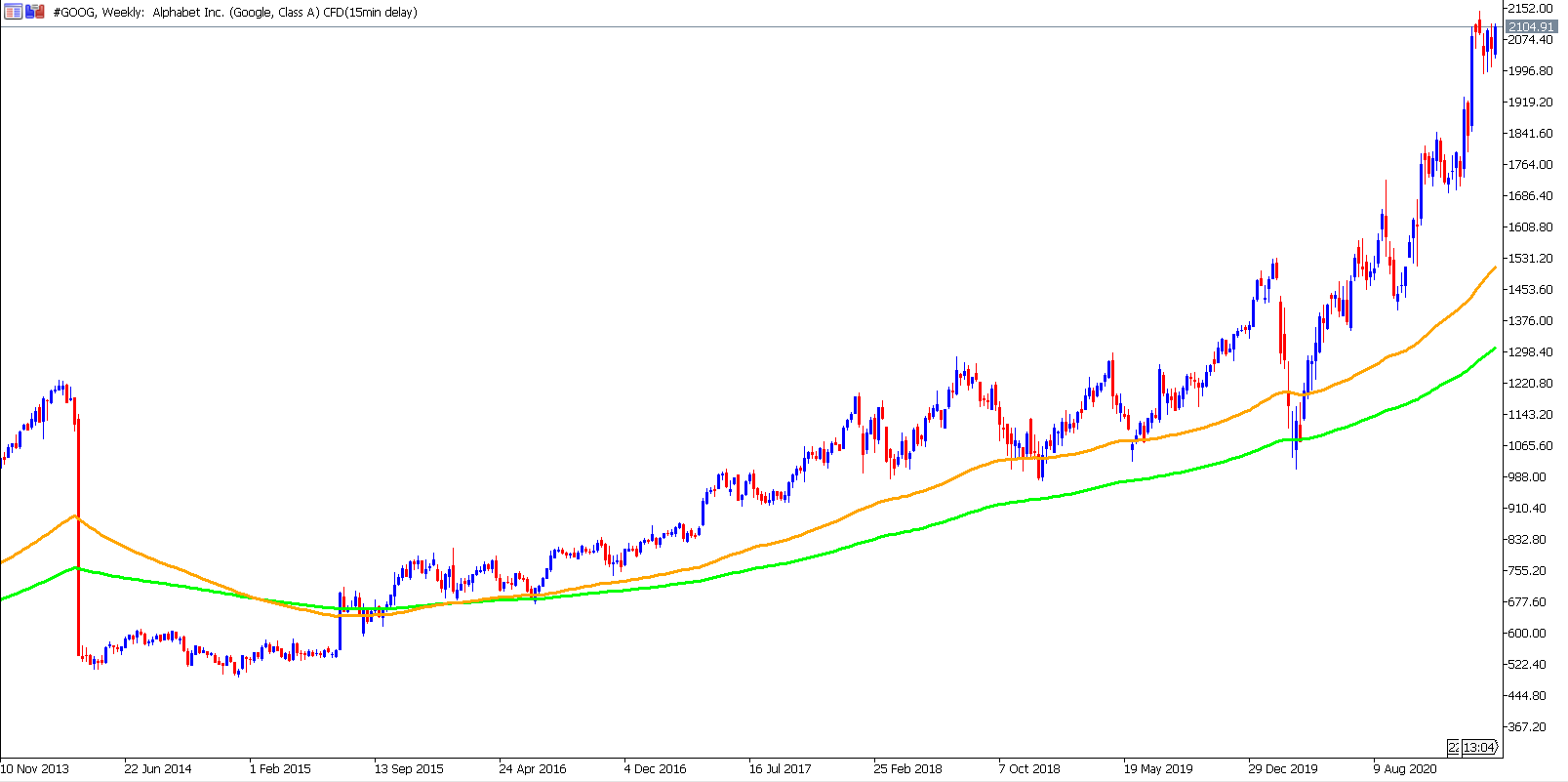The width and height of the screenshot is (1568, 782).
Task: Click the 22 Jun 2014 date label
Action: point(158,768)
